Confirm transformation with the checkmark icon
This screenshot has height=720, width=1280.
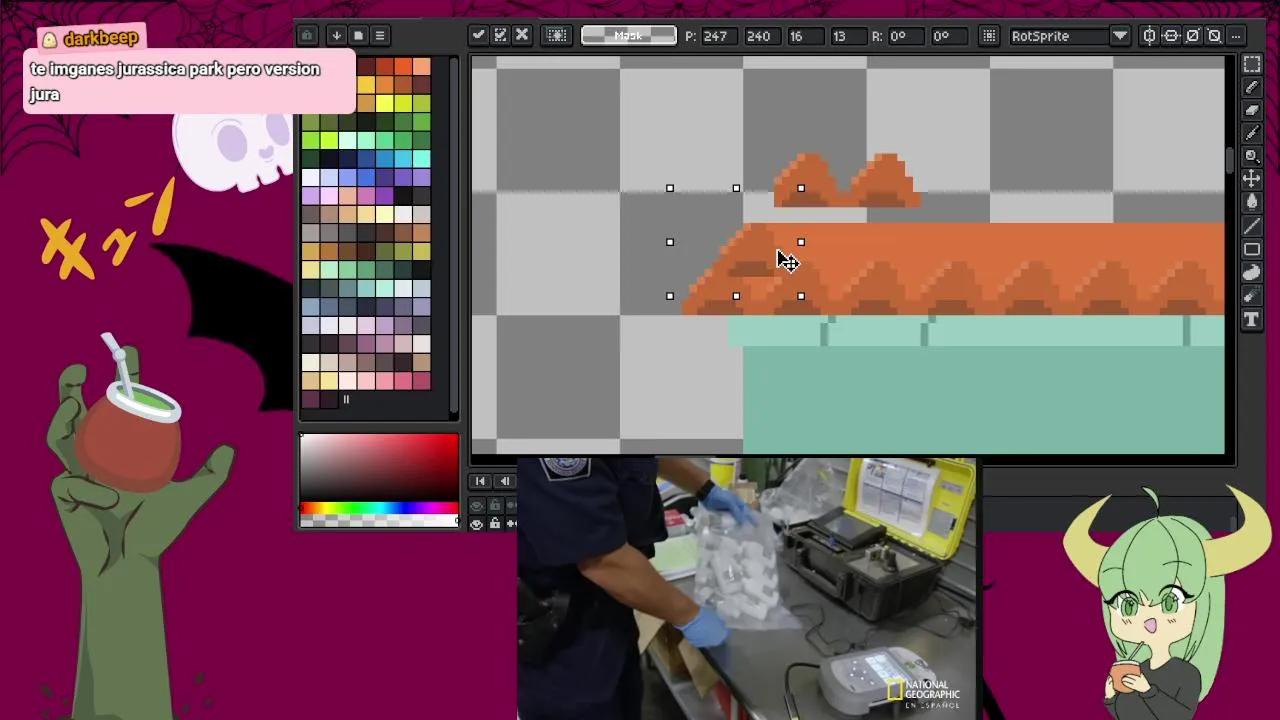click(479, 36)
